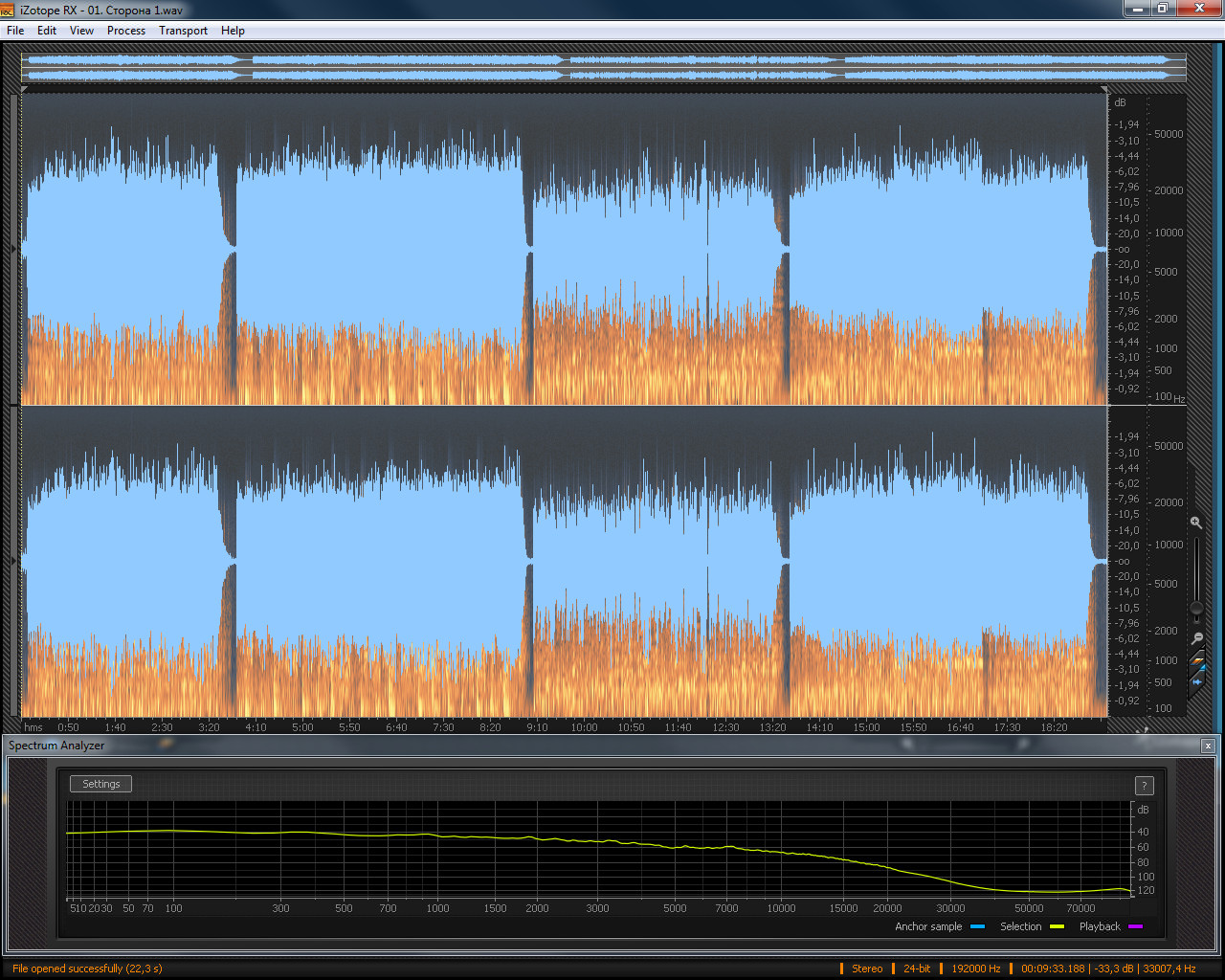Image resolution: width=1225 pixels, height=980 pixels.
Task: Switch to spectrogram view icon
Action: pyautogui.click(x=1196, y=661)
